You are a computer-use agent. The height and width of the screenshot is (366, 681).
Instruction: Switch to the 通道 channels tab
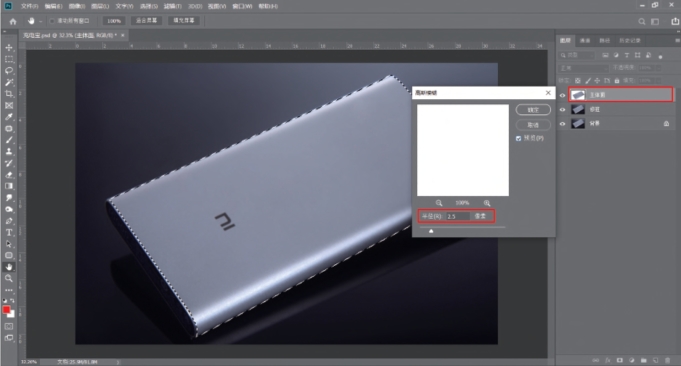click(585, 40)
